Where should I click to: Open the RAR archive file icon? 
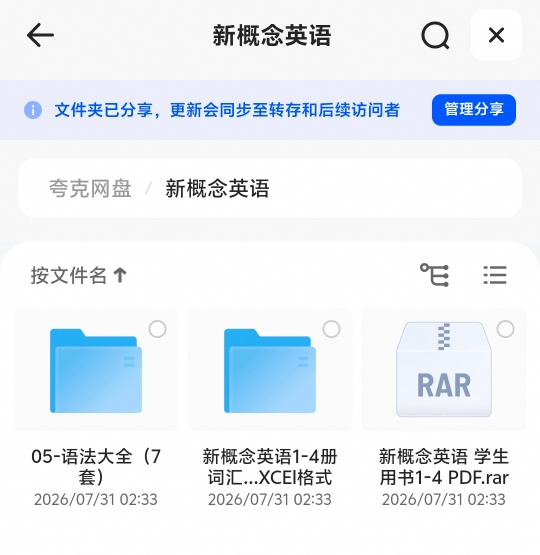pos(444,369)
